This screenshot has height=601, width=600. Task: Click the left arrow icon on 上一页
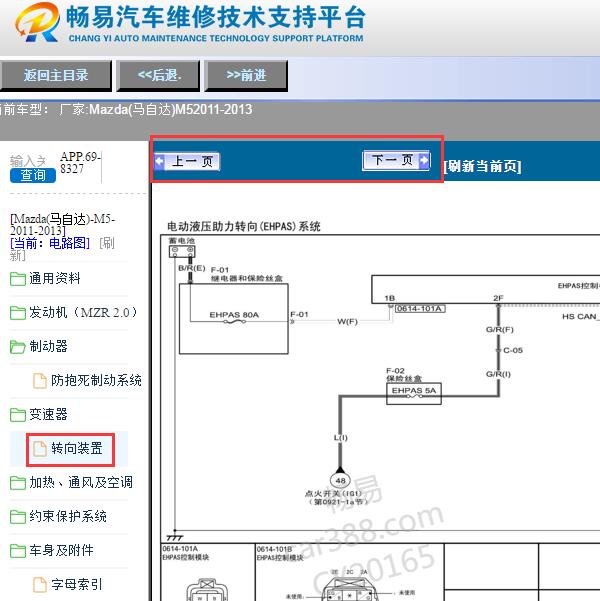pos(159,161)
